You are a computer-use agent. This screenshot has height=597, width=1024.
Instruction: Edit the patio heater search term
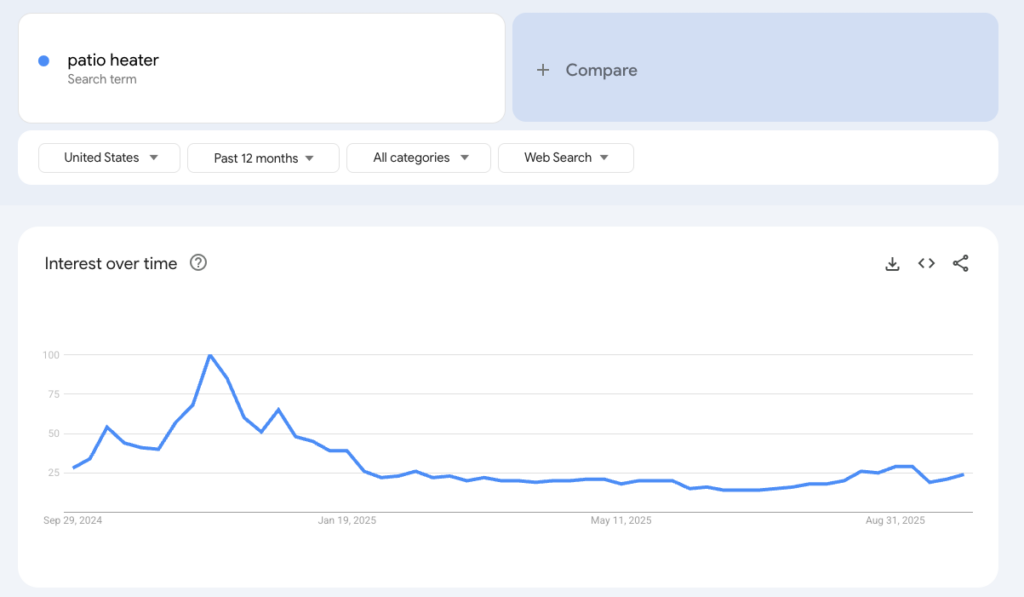point(113,60)
